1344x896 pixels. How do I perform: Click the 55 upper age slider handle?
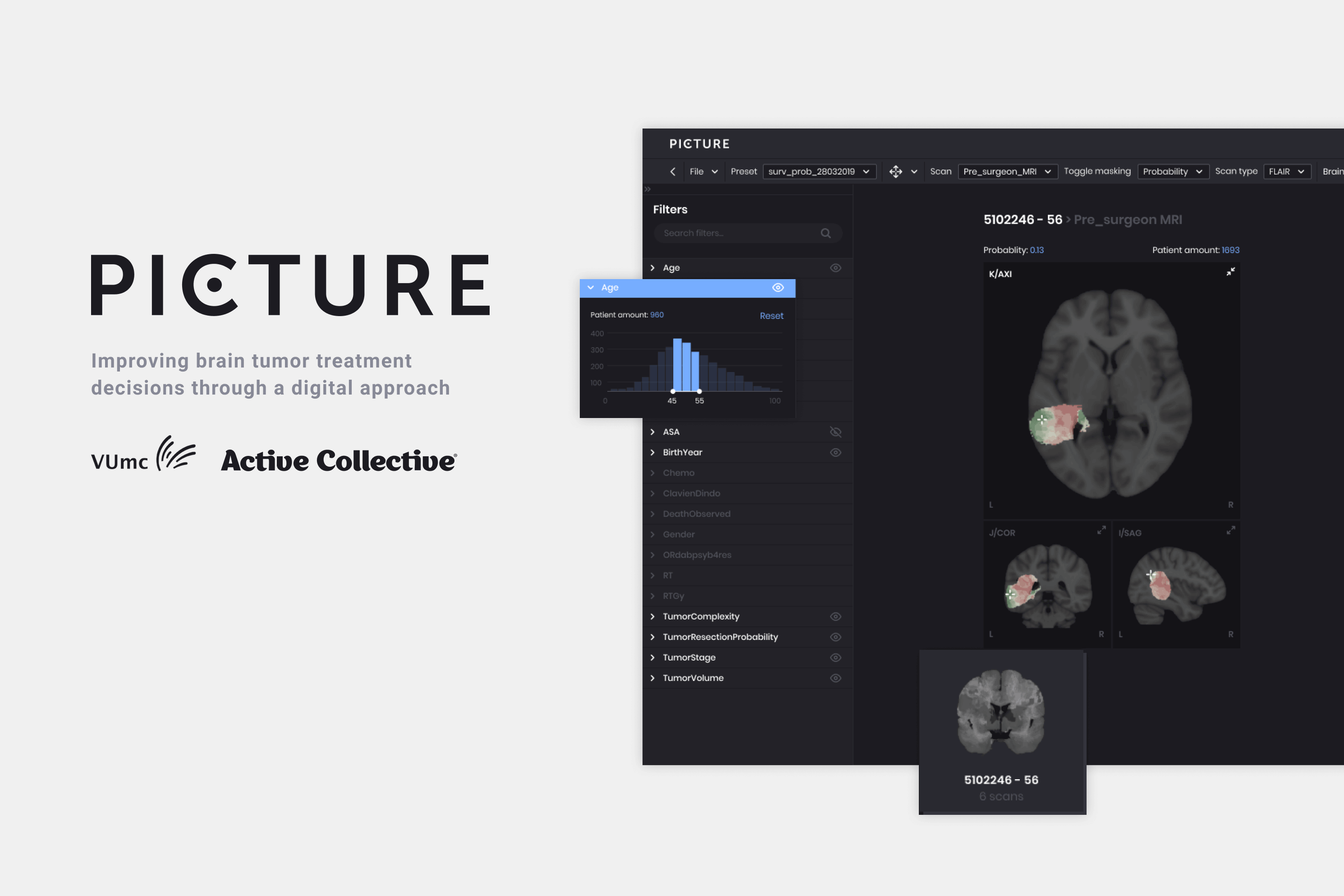[699, 391]
